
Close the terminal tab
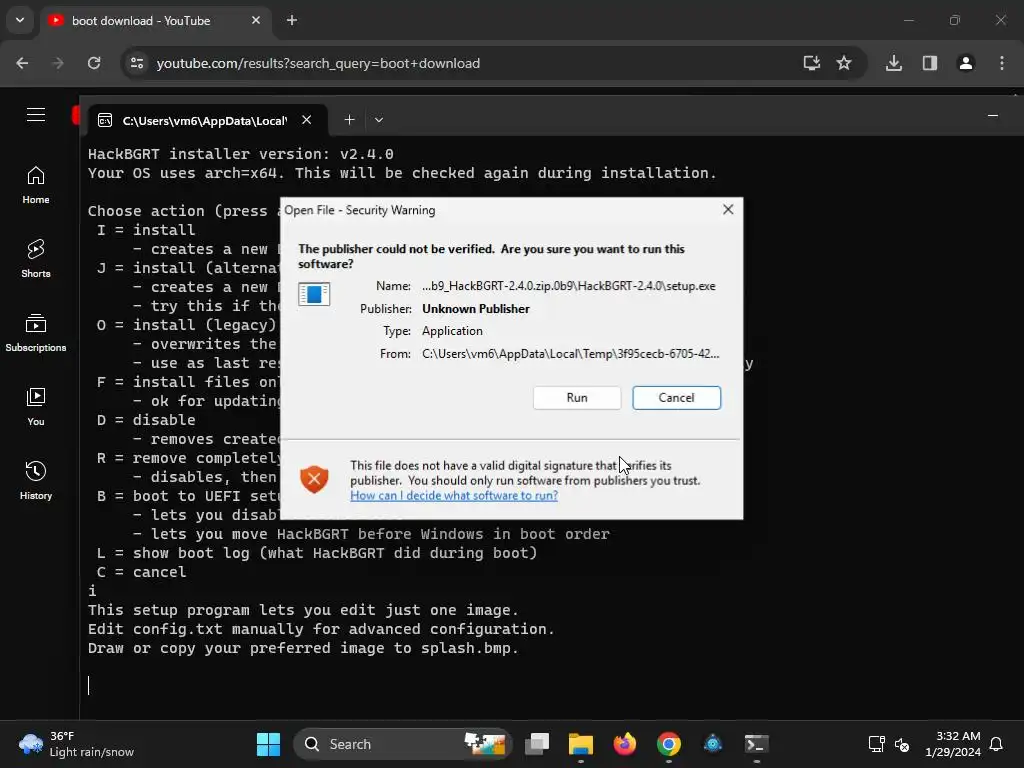point(306,120)
